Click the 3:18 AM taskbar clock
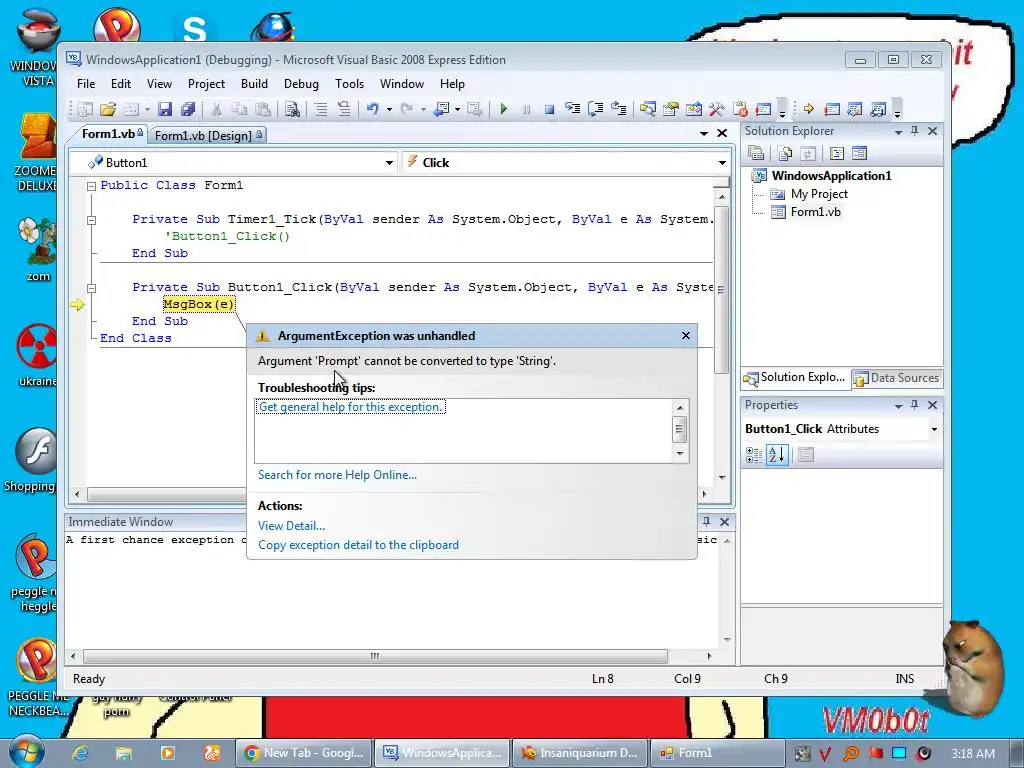Viewport: 1024px width, 768px height. pyautogui.click(x=972, y=753)
